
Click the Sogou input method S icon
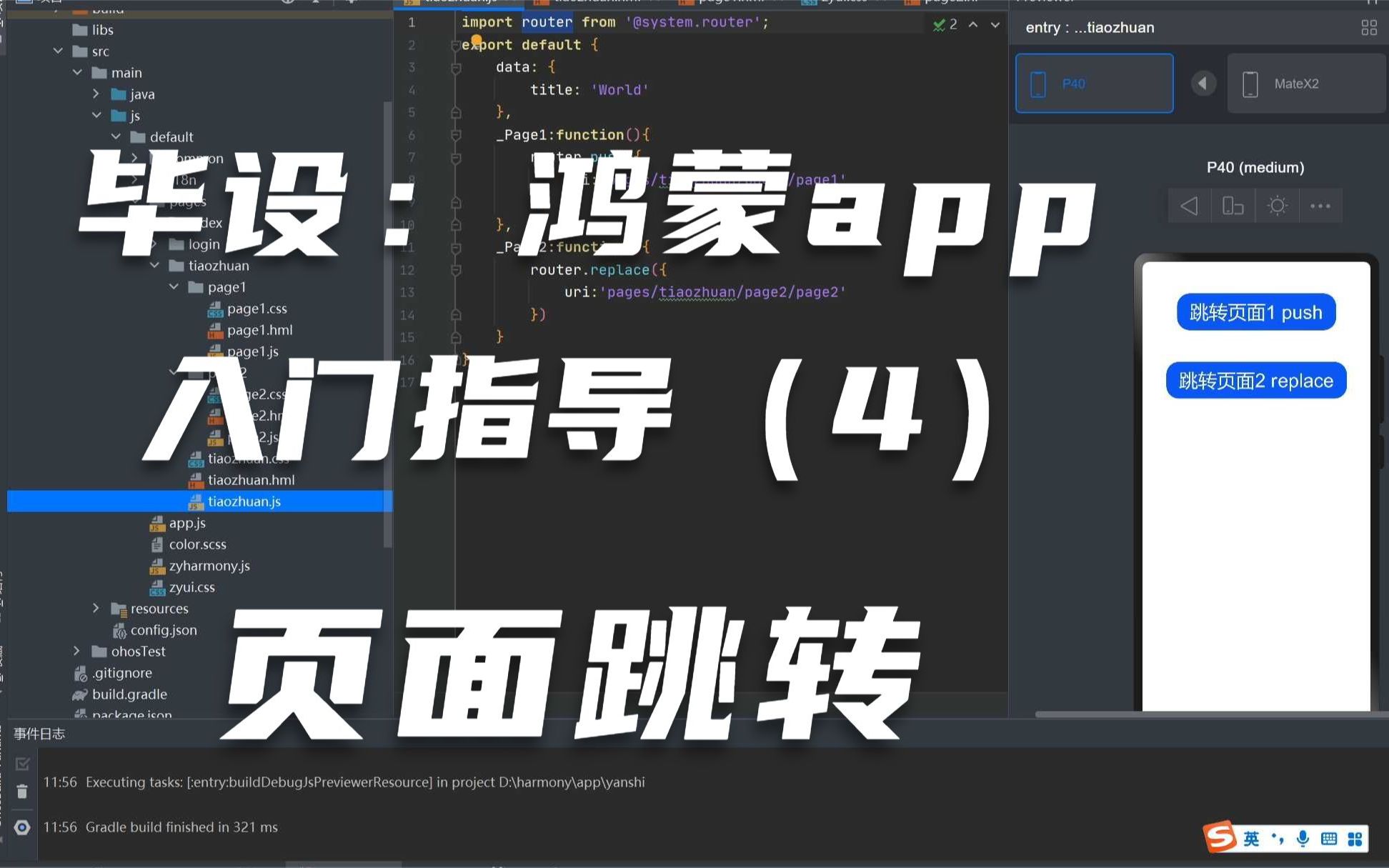(1220, 837)
